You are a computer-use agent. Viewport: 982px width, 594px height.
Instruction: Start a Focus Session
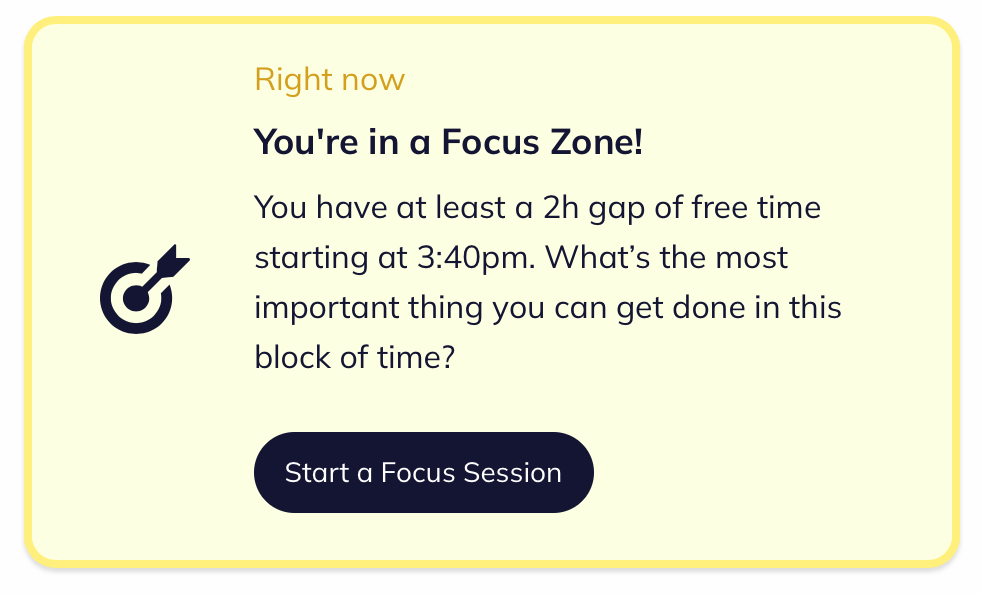pyautogui.click(x=423, y=472)
